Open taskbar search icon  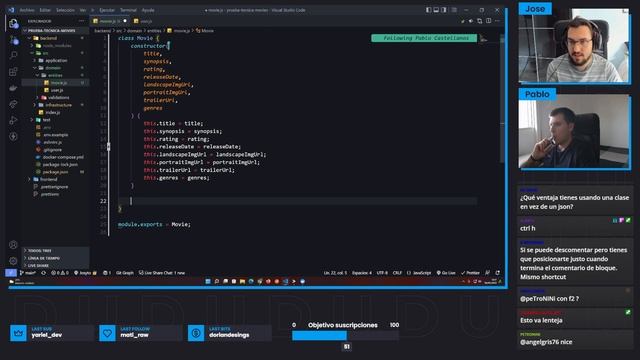pyautogui.click(x=217, y=281)
